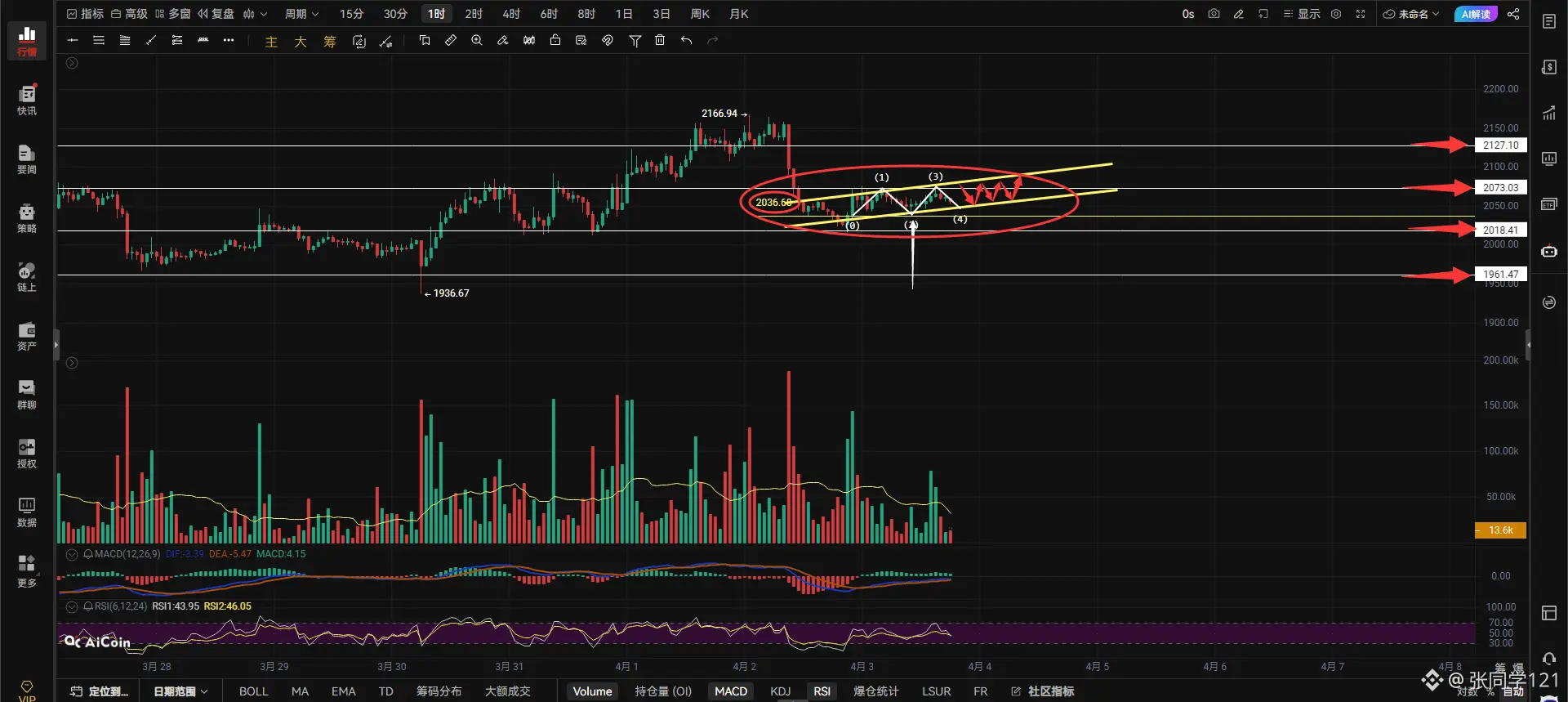Switch to the 月K timeframe
This screenshot has height=702, width=1568.
pos(738,14)
